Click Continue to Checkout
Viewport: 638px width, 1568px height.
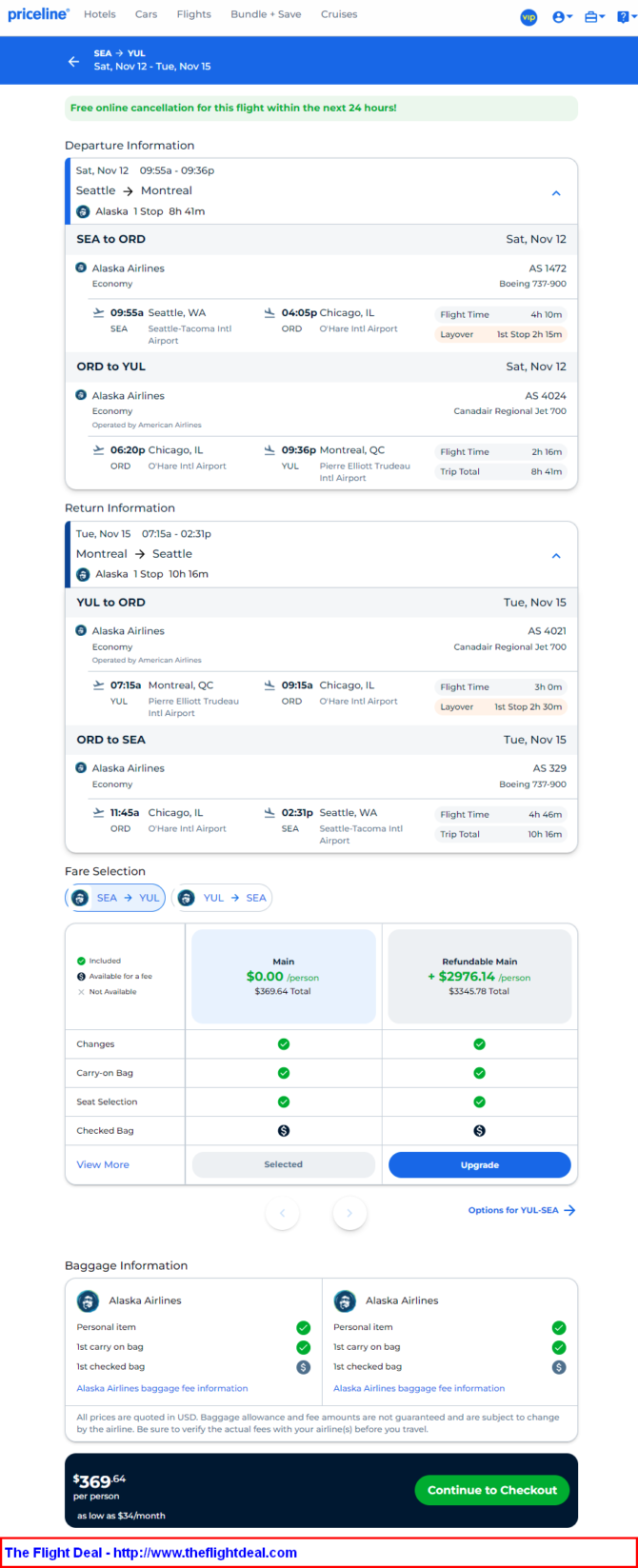[x=492, y=1490]
